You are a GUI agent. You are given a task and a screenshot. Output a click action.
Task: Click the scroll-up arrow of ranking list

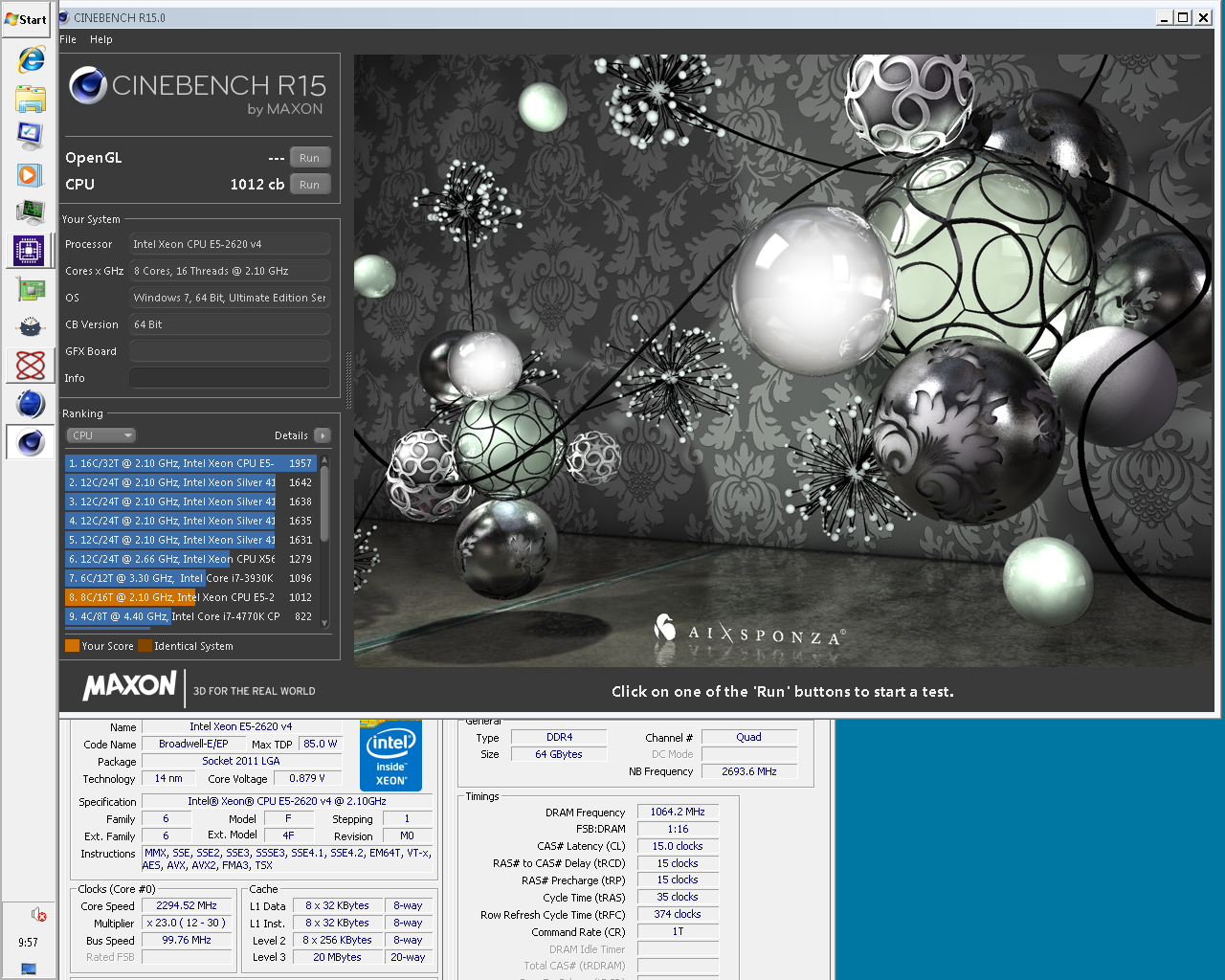pyautogui.click(x=325, y=460)
